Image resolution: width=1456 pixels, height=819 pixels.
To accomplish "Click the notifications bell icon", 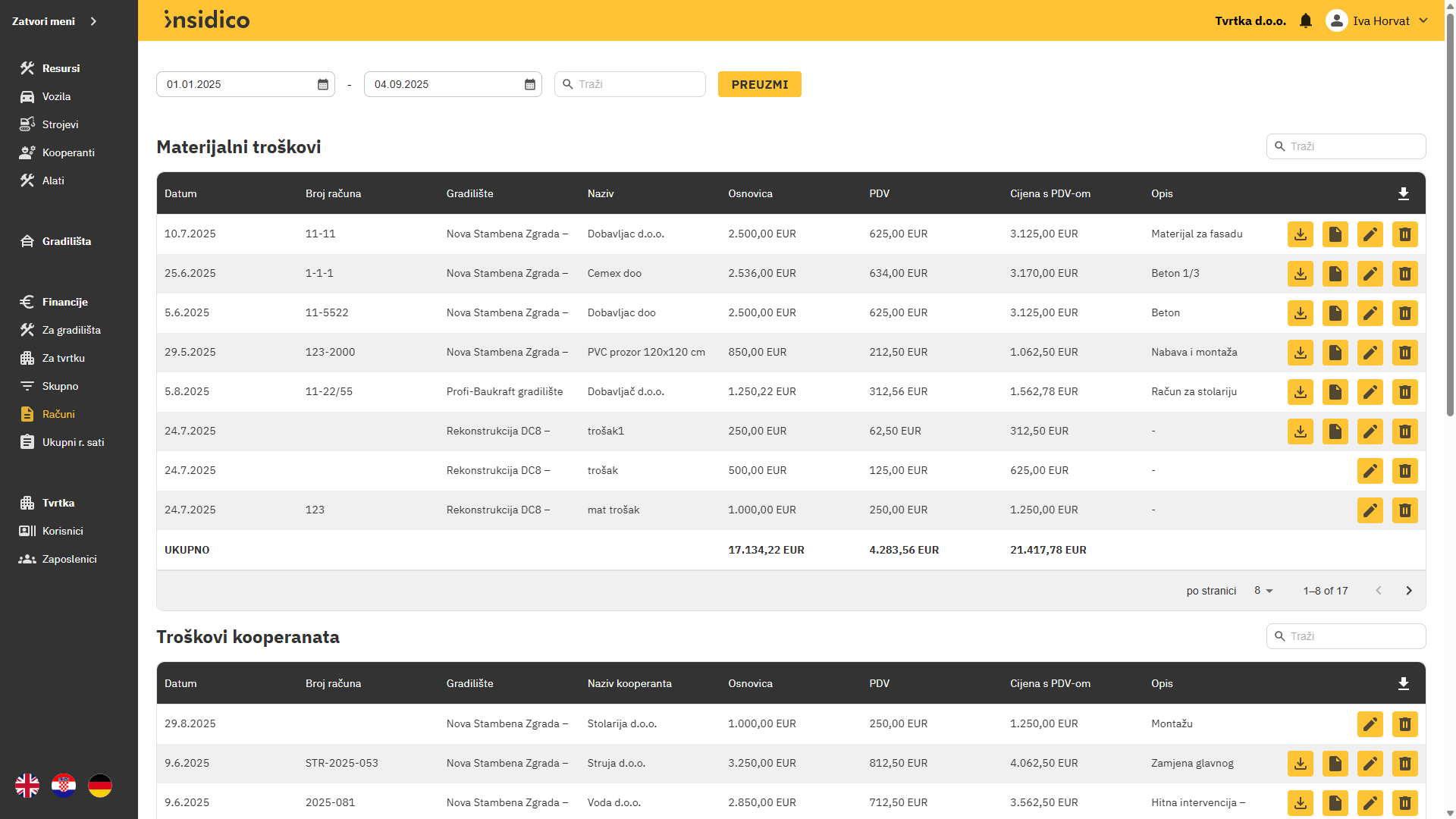I will (1305, 21).
